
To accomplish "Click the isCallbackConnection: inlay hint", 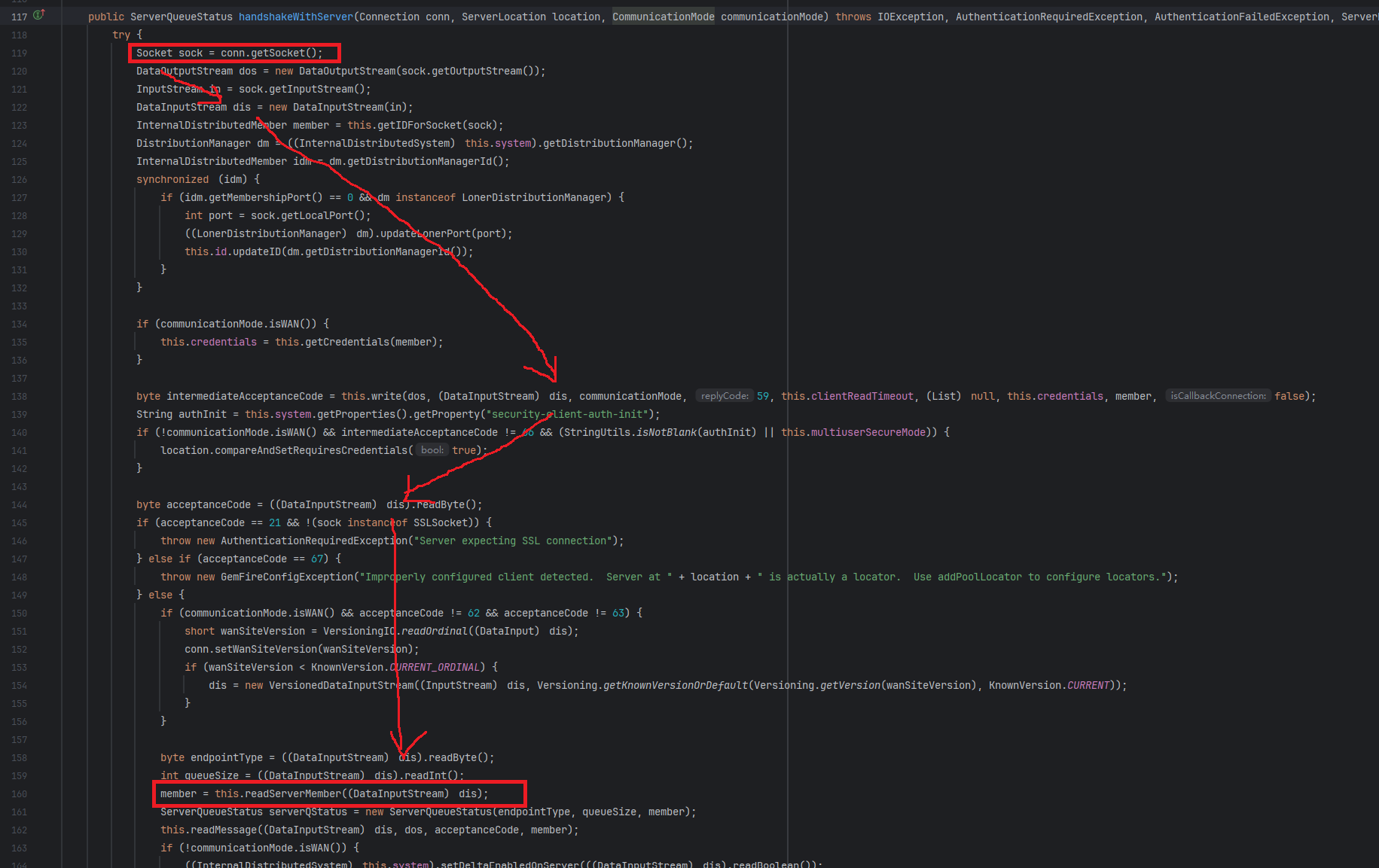I will tap(1218, 396).
